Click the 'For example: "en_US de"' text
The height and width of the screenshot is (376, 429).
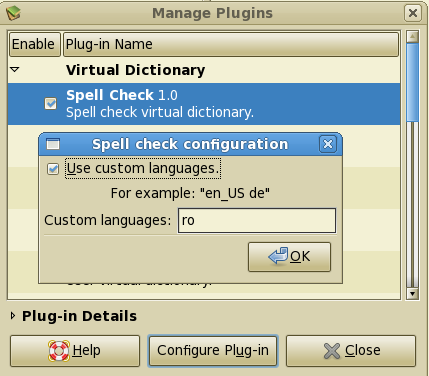coord(190,193)
